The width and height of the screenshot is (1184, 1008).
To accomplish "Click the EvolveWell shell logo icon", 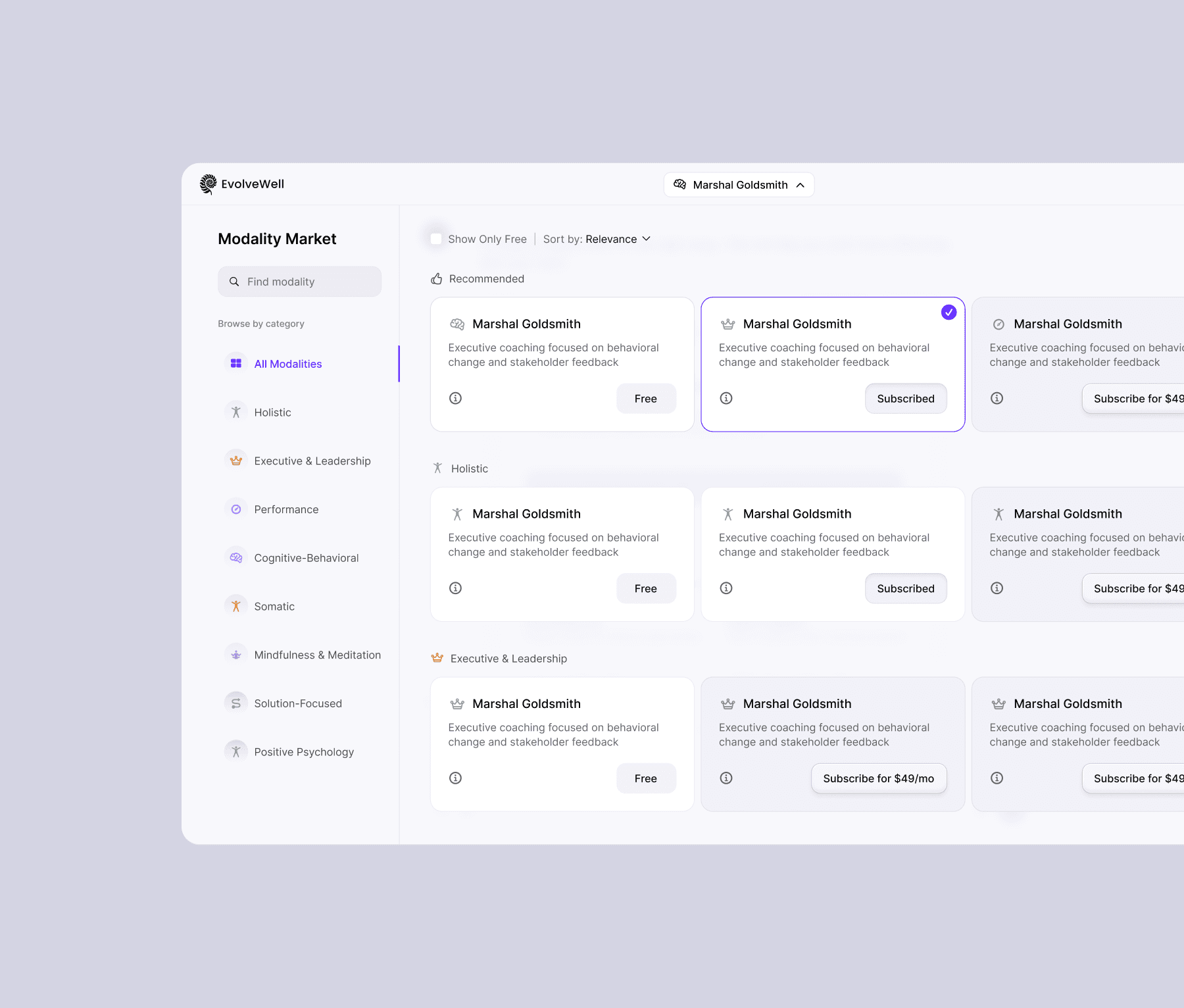I will coord(208,184).
